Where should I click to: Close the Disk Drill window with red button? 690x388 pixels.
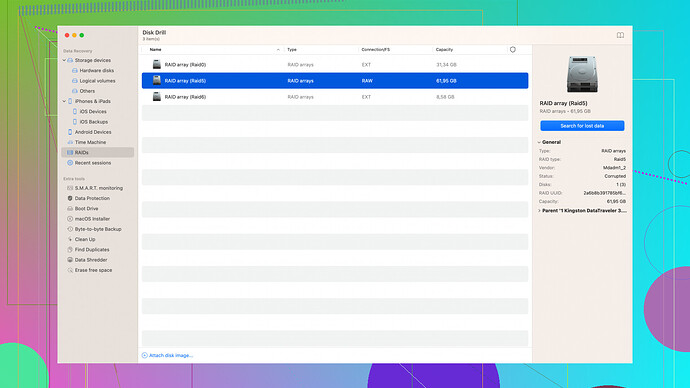67,35
